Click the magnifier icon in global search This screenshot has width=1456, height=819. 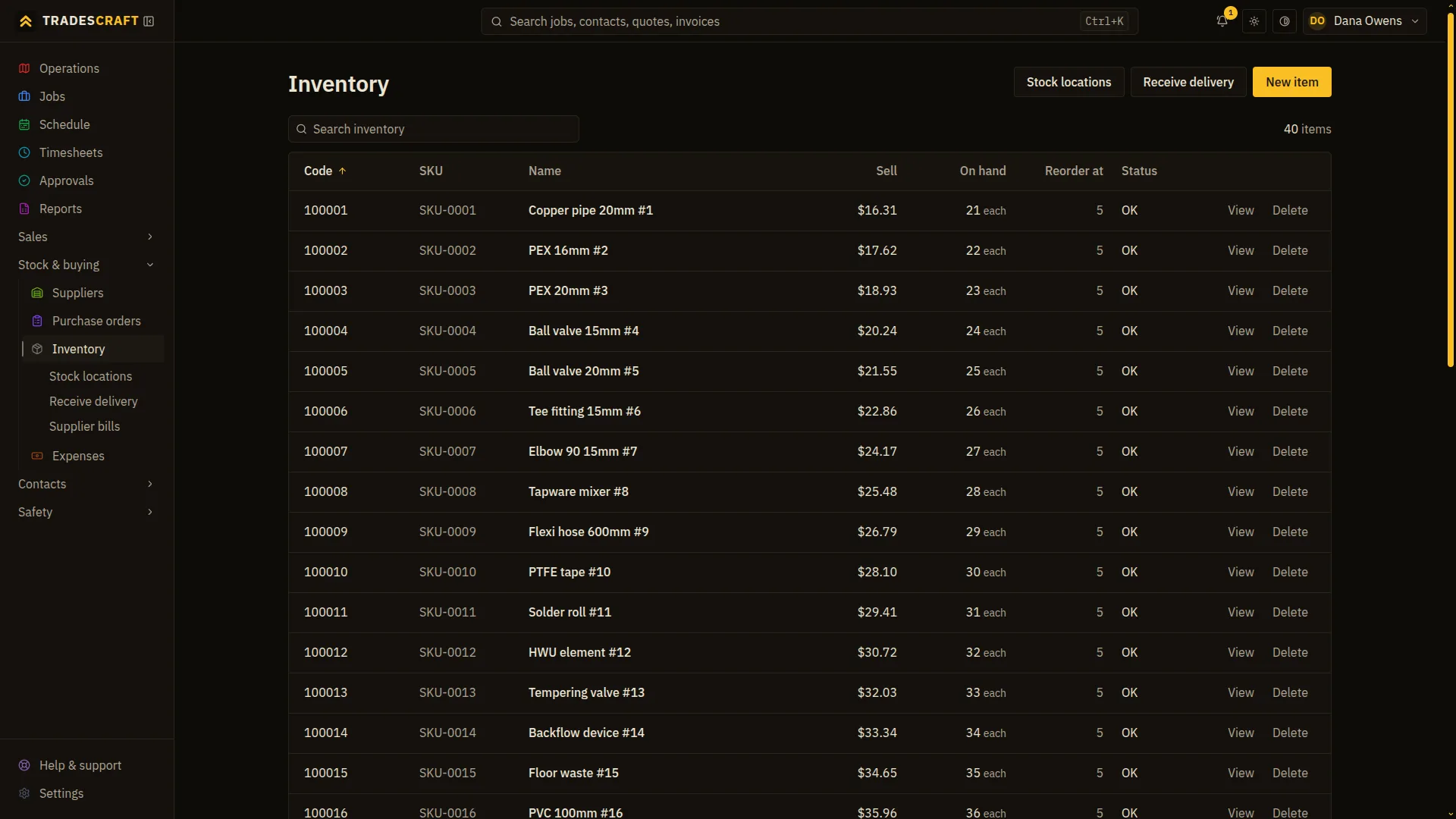pyautogui.click(x=497, y=22)
